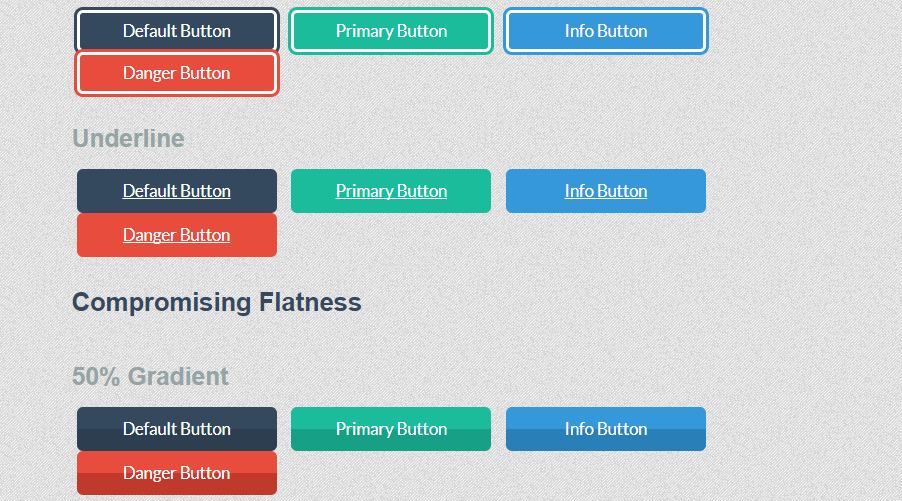Click the white-outlined Default Button

[177, 31]
